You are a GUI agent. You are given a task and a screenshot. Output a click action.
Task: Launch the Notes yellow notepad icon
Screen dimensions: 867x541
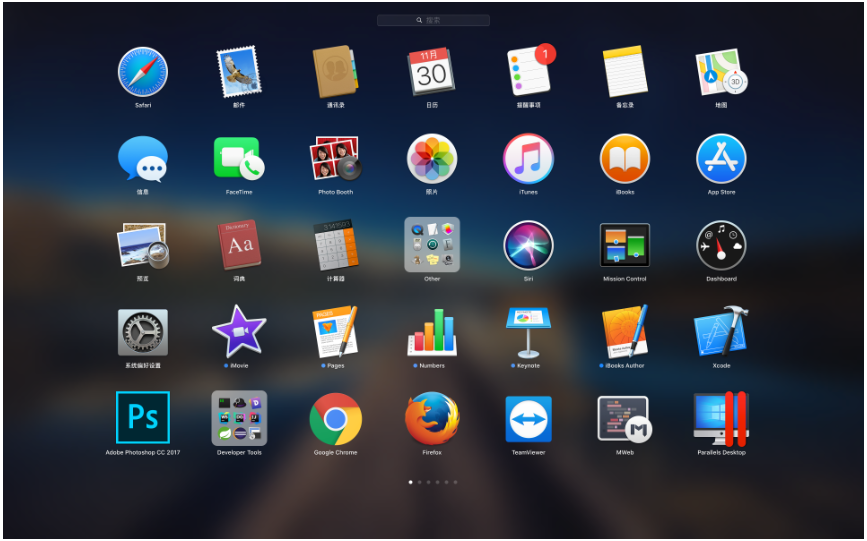pyautogui.click(x=625, y=72)
